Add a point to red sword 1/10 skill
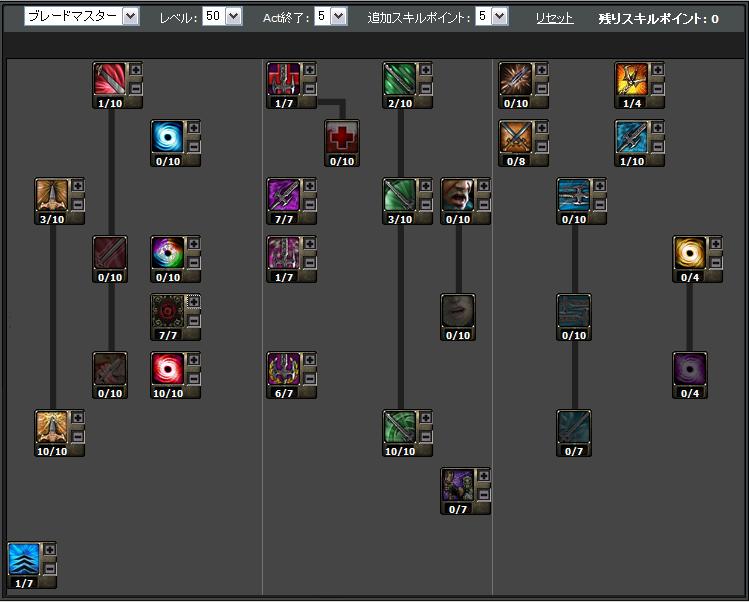The width and height of the screenshot is (749, 602). tap(136, 70)
